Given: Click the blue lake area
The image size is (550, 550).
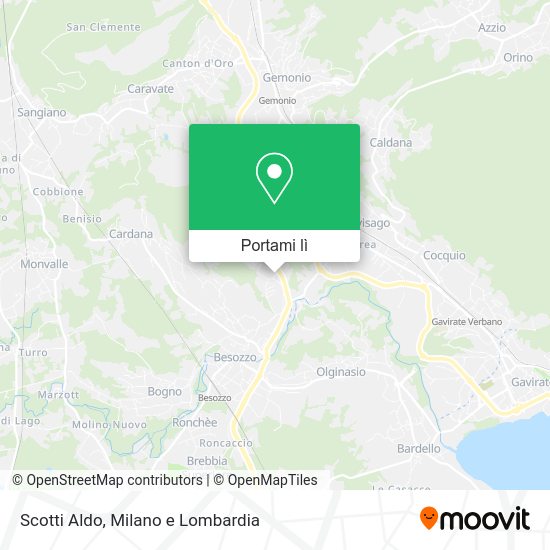Looking at the screenshot, I should click(505, 452).
